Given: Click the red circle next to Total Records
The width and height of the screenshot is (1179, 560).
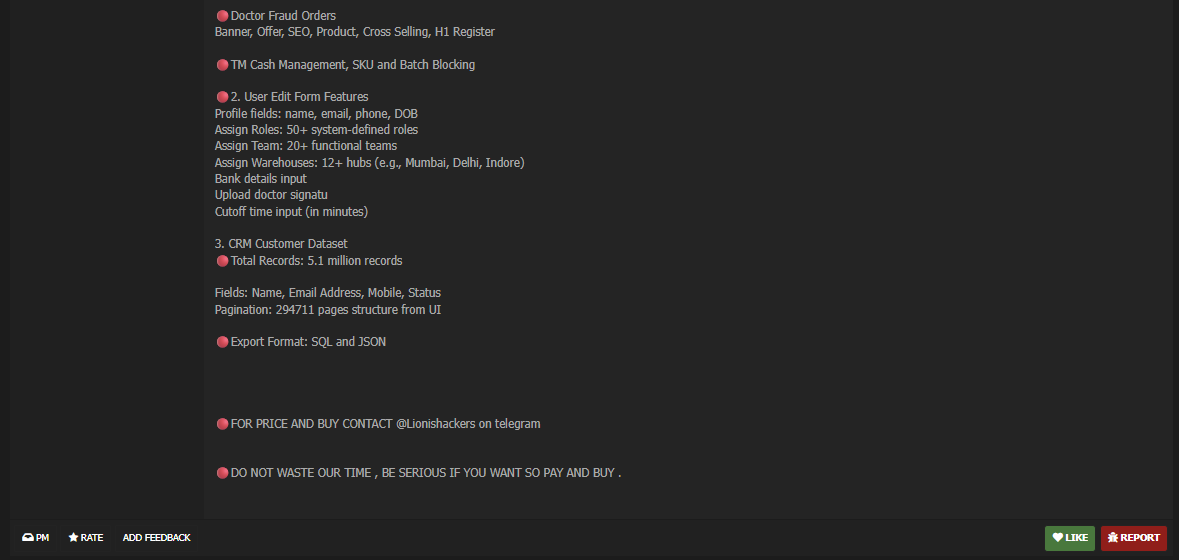Looking at the screenshot, I should [x=222, y=261].
